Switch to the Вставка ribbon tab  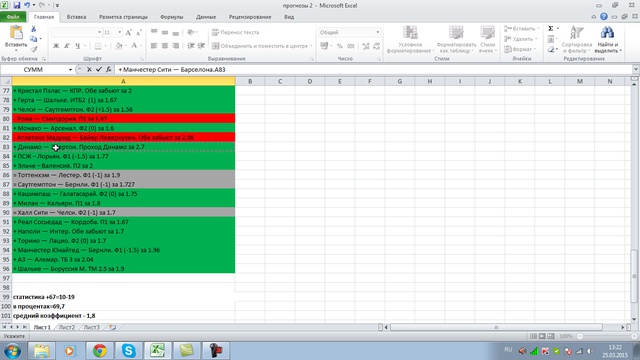(x=76, y=17)
